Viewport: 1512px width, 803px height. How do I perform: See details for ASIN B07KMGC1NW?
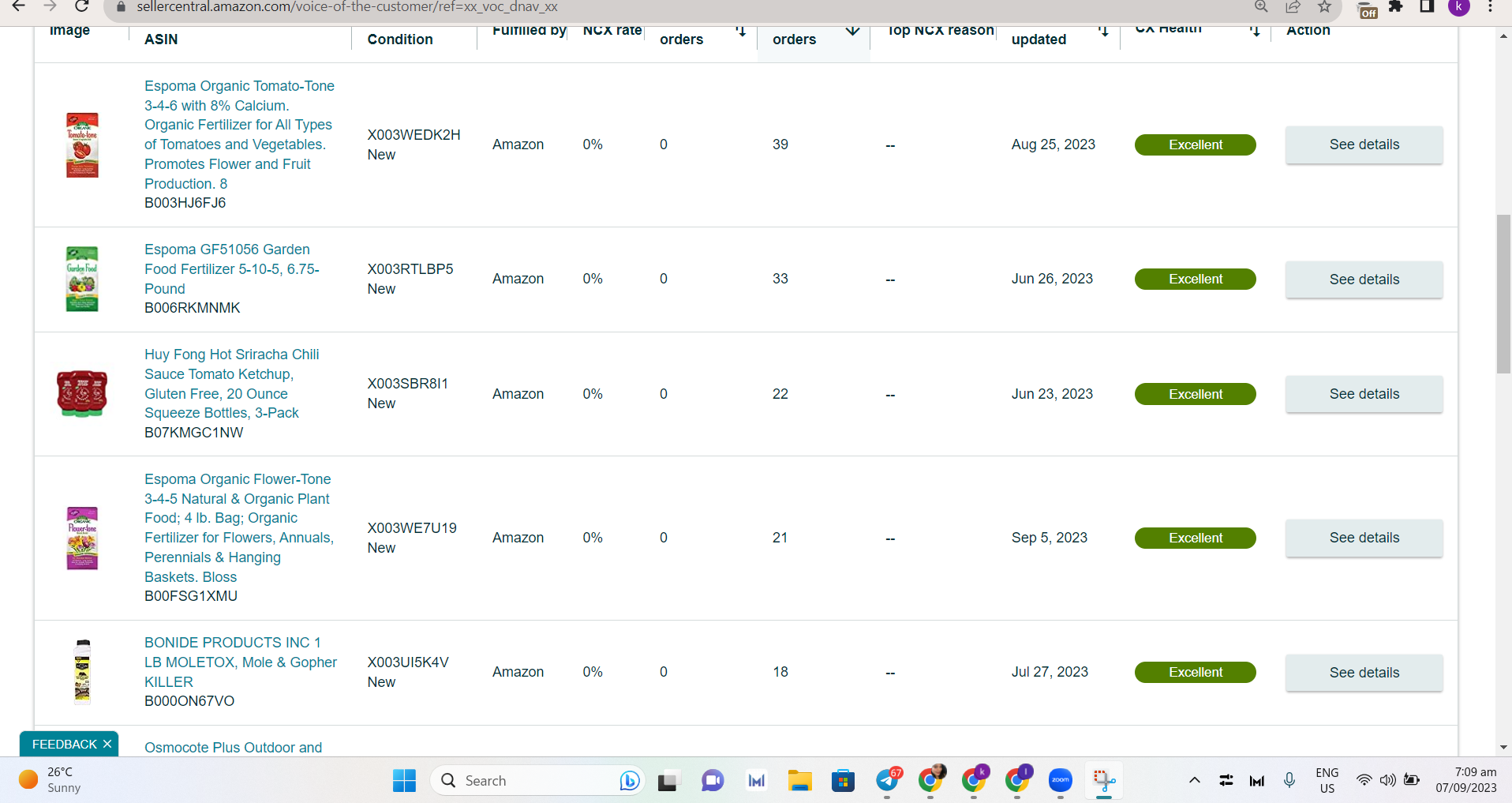pos(1364,394)
